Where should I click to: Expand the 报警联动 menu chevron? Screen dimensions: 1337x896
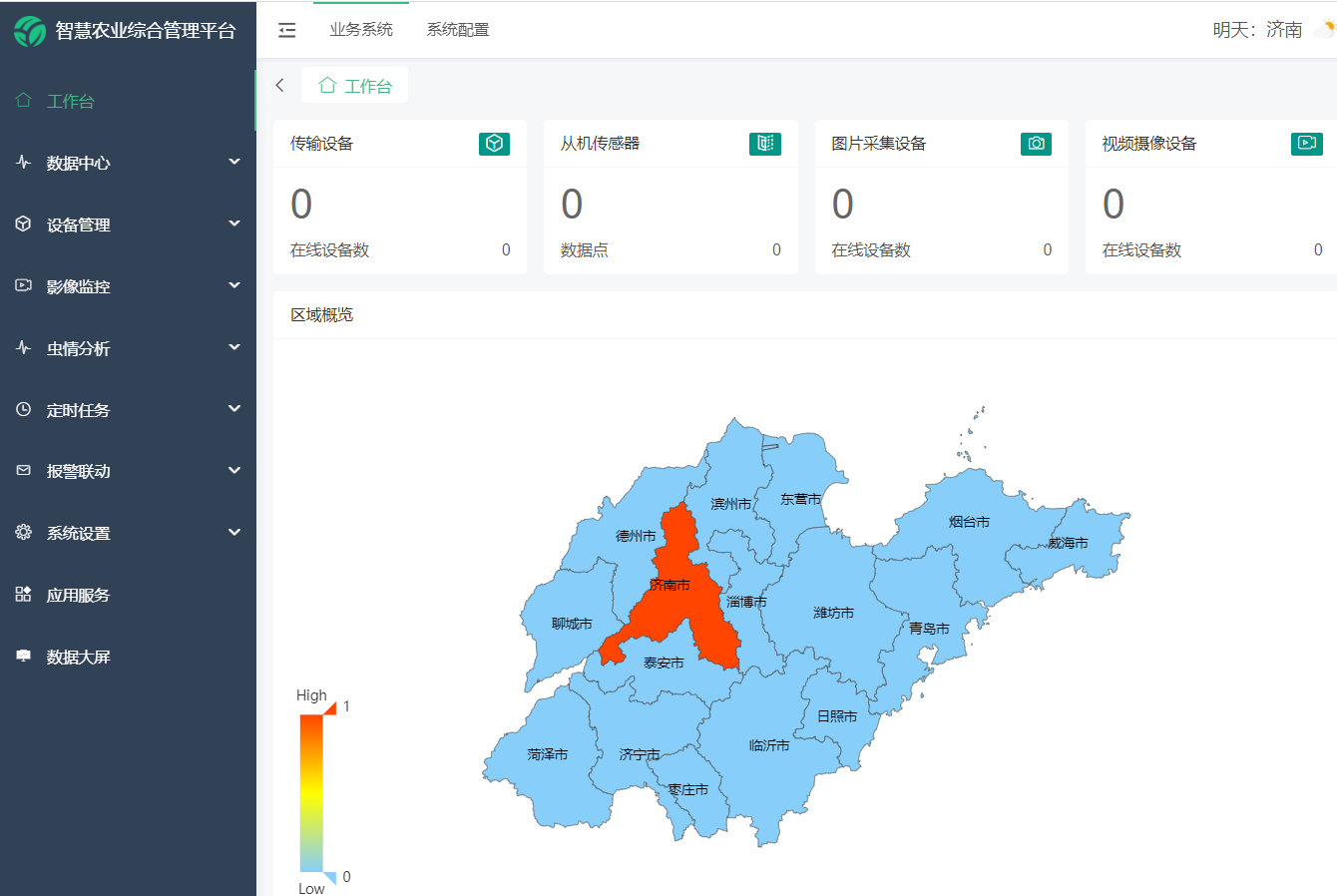coord(234,470)
